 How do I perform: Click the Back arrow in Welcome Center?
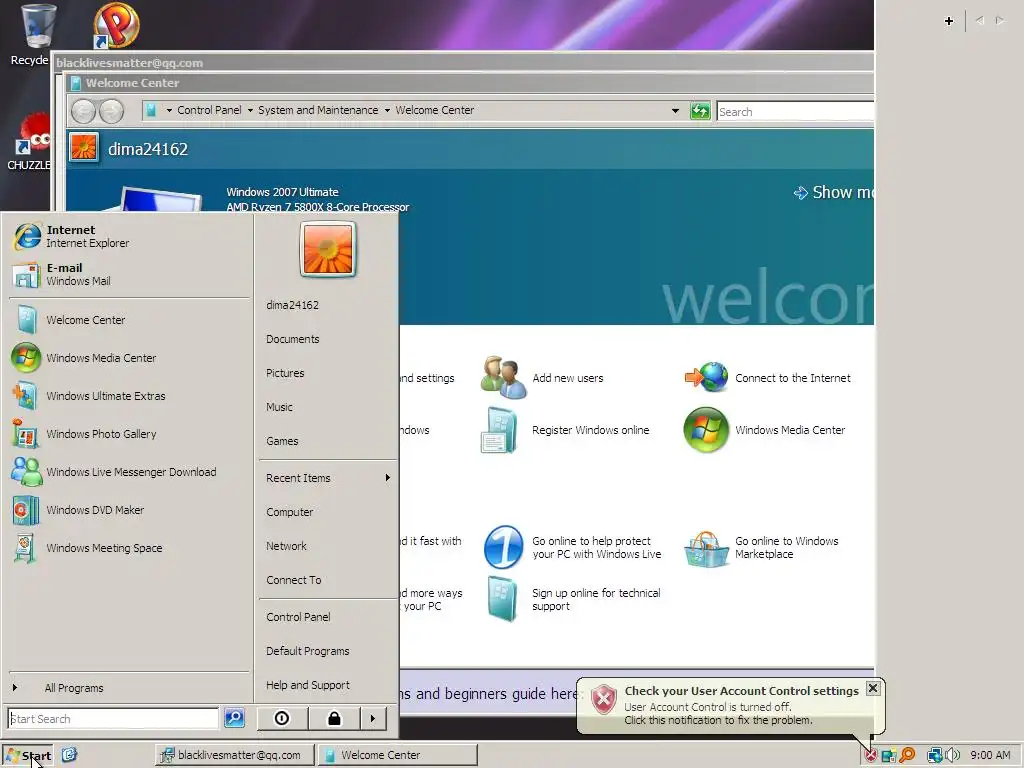[x=84, y=111]
